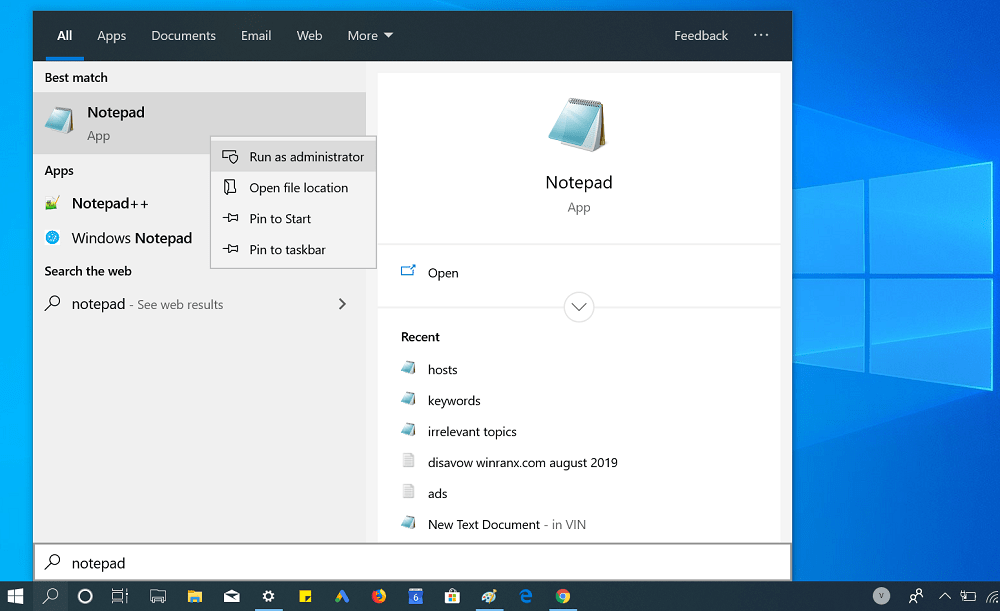Expand the More filter dropdown
The height and width of the screenshot is (611, 1000).
click(x=370, y=36)
